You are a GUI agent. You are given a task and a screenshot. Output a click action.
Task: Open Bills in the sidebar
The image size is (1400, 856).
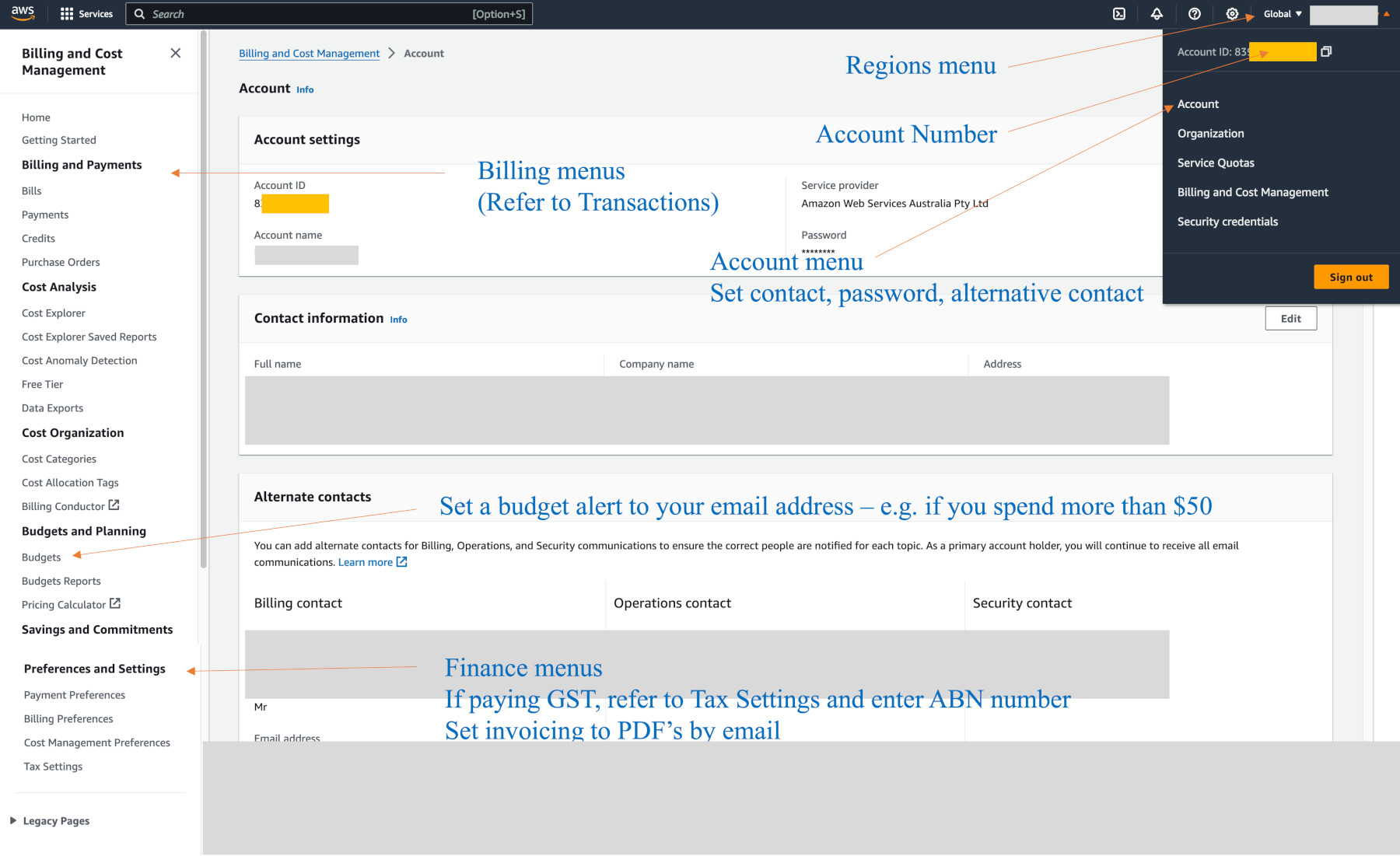tap(32, 191)
